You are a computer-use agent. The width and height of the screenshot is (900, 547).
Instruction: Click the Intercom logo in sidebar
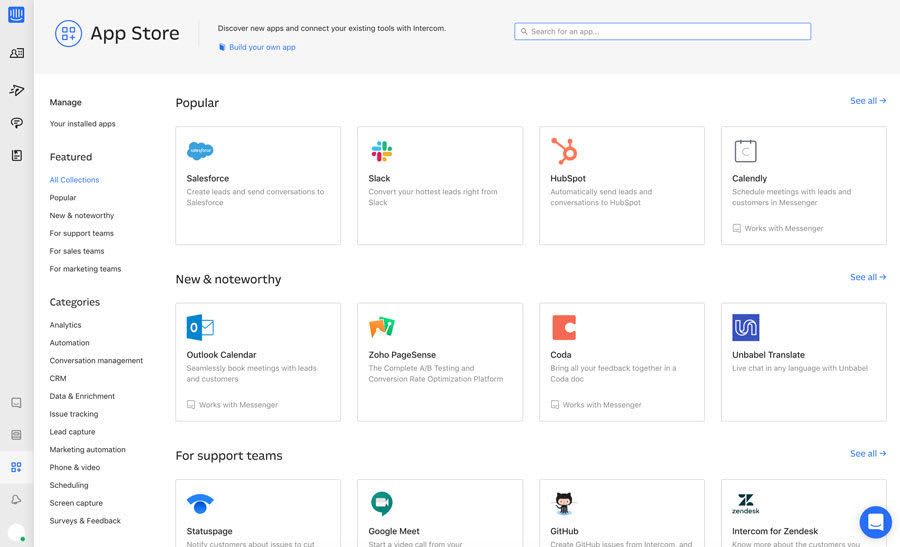point(16,14)
